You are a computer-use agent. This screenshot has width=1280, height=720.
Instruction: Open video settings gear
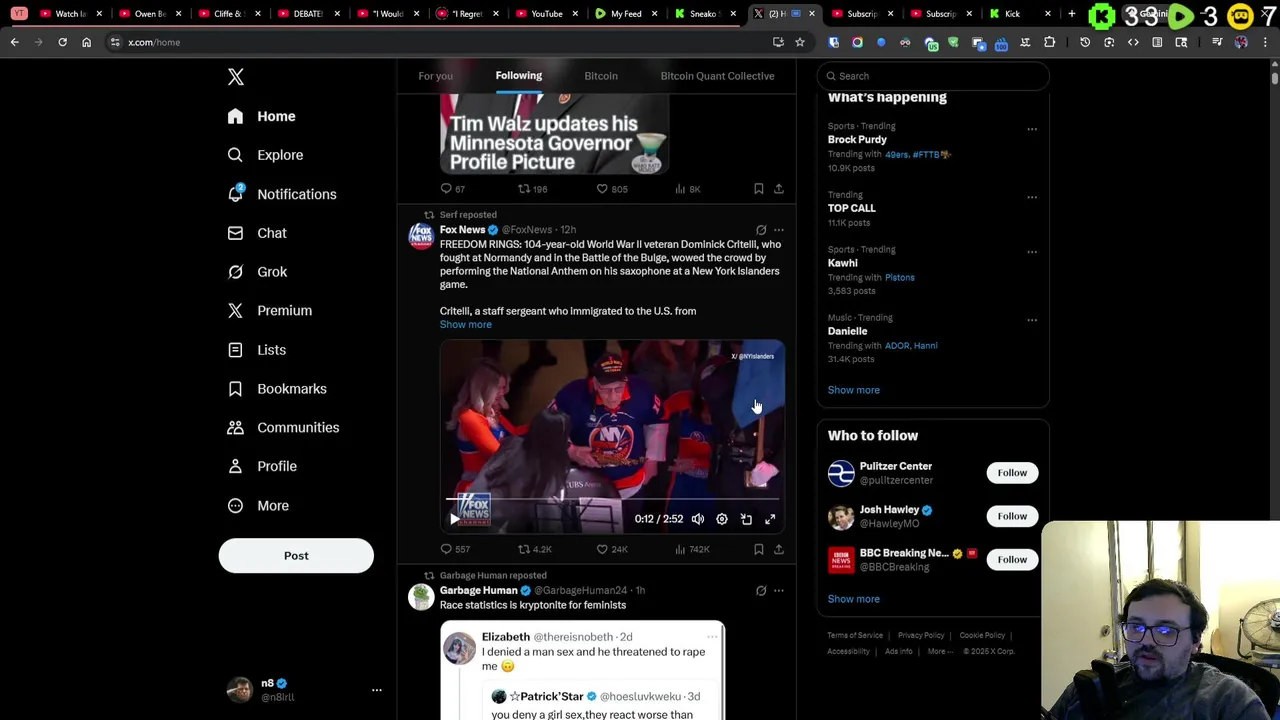pos(722,519)
